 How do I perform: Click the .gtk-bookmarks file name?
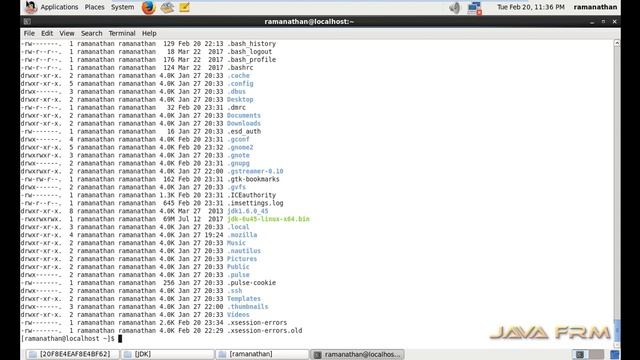pos(253,179)
